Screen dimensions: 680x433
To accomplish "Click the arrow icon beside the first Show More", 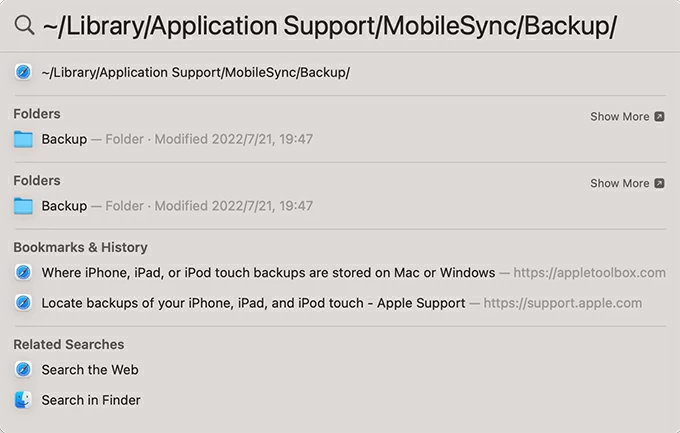I will point(659,117).
